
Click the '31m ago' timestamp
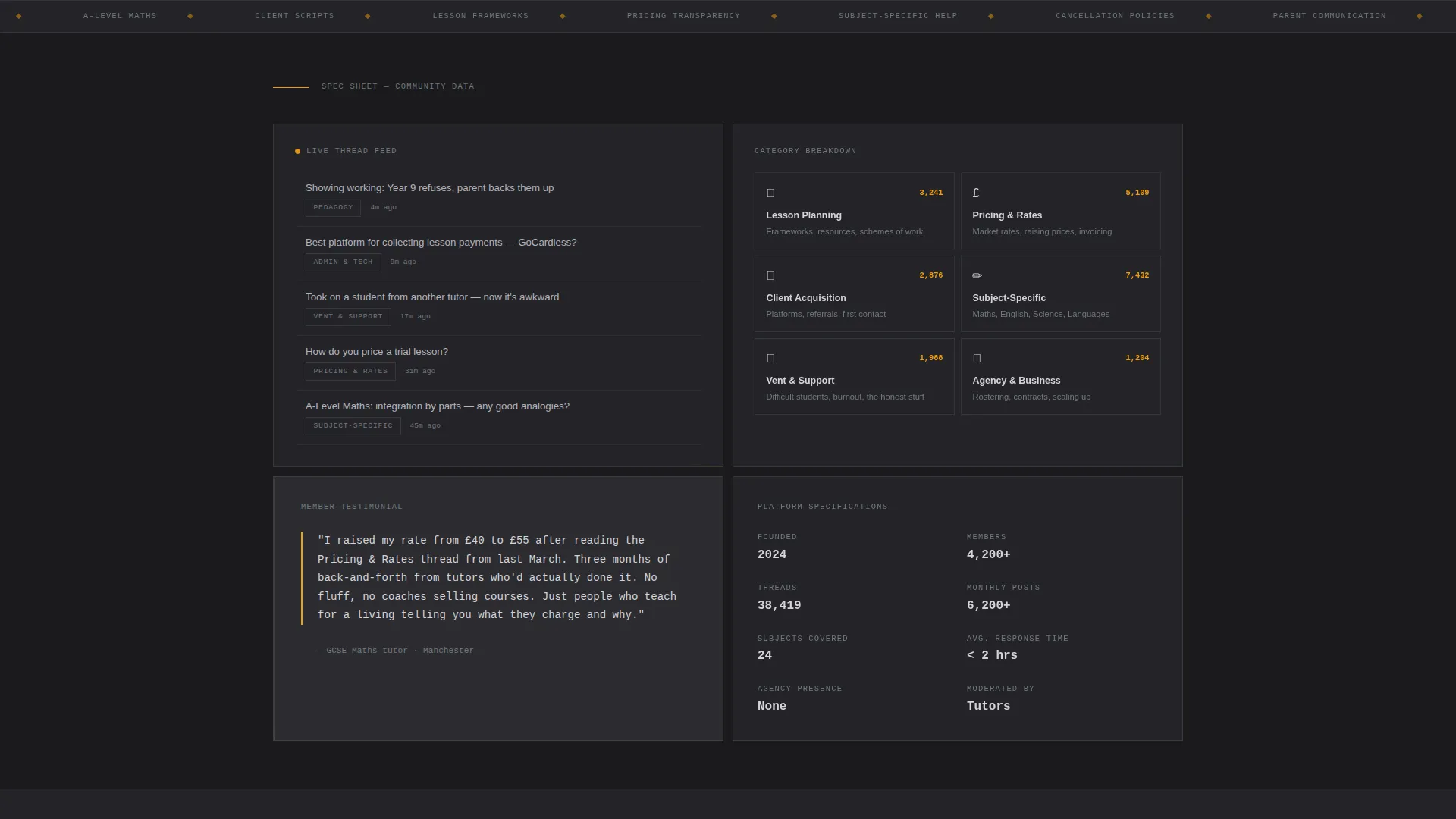click(419, 372)
